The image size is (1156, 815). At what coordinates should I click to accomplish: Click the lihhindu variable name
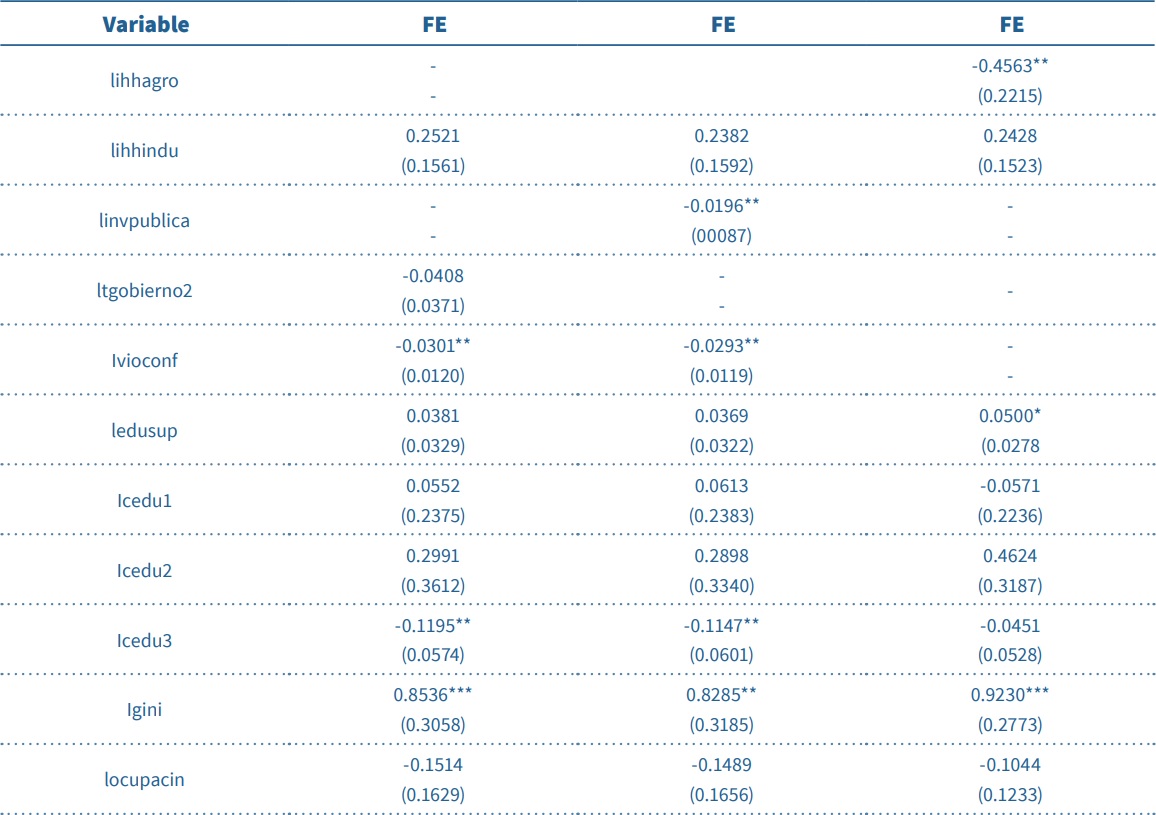(x=145, y=151)
